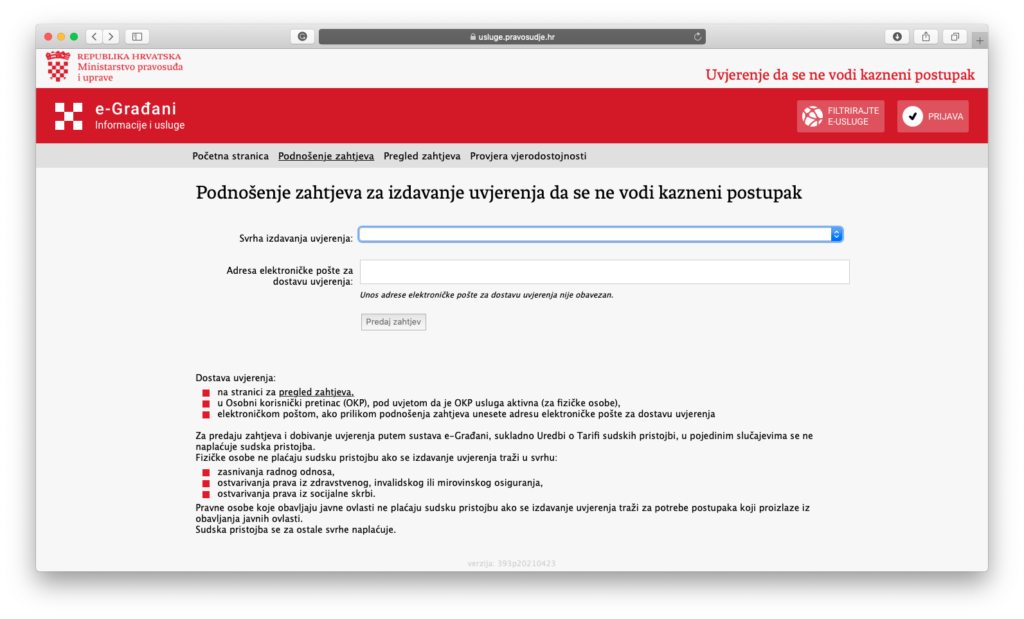Show the Safari sidebar
The image size is (1024, 619).
[137, 37]
